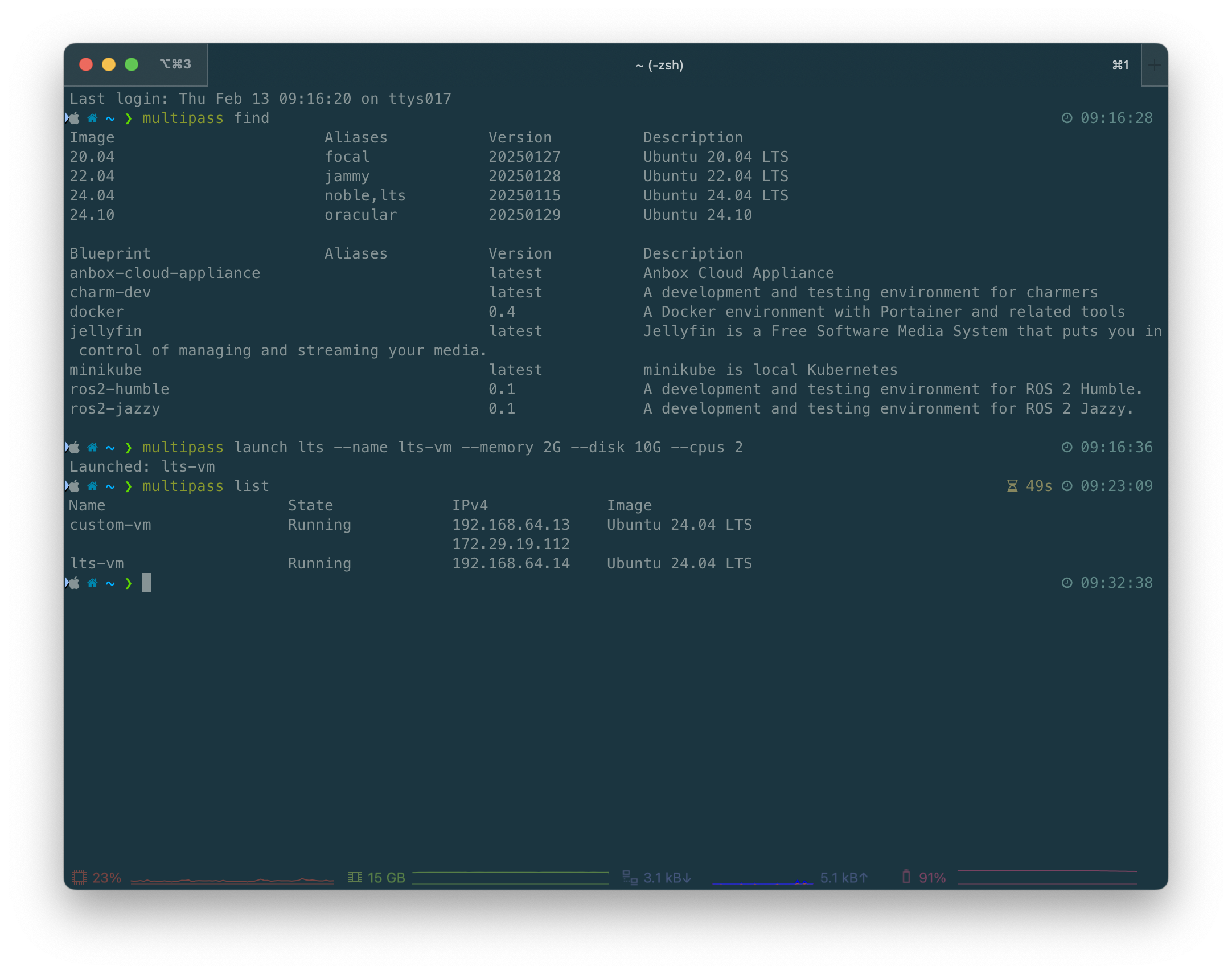The image size is (1232, 974).
Task: Click the clock icon beside 09:32:38
Action: pyautogui.click(x=1067, y=583)
